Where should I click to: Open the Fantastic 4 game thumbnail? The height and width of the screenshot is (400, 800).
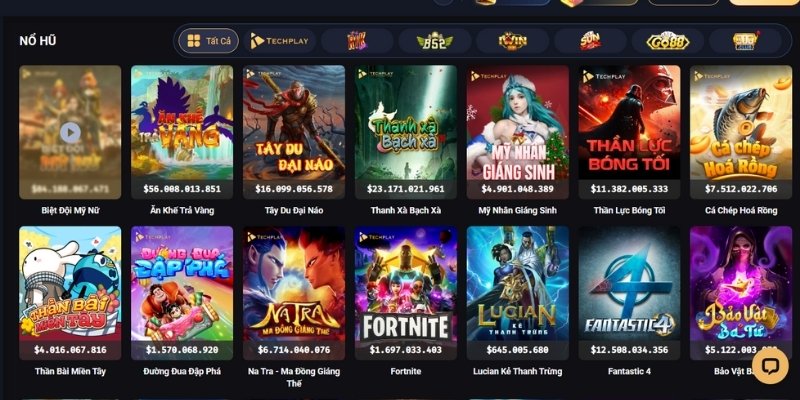tap(630, 293)
